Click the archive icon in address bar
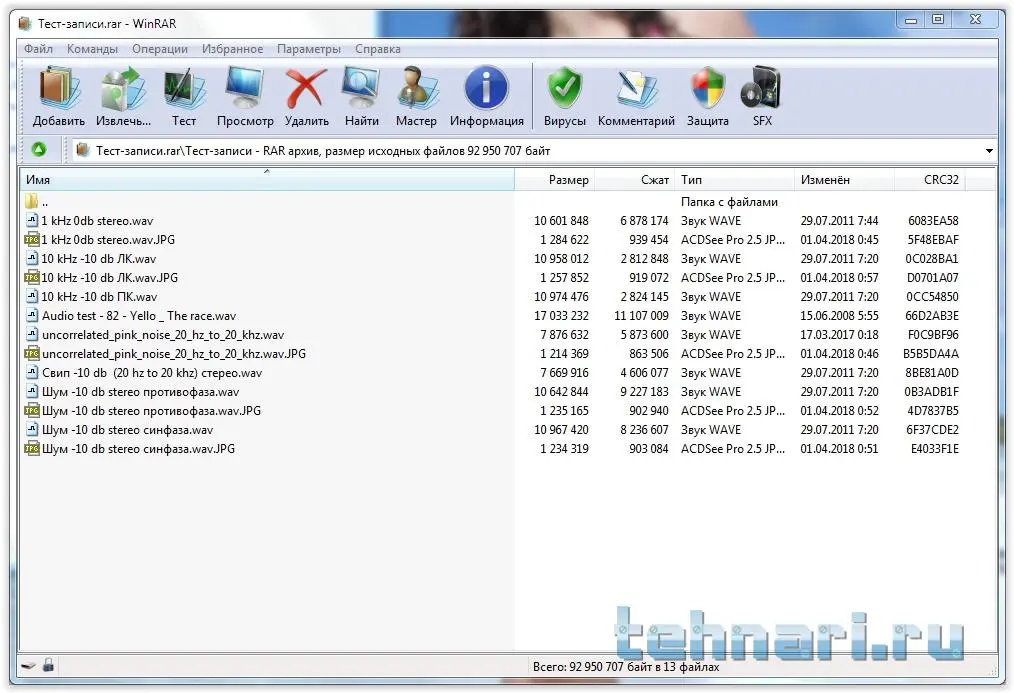Image resolution: width=1014 pixels, height=693 pixels. click(x=82, y=150)
